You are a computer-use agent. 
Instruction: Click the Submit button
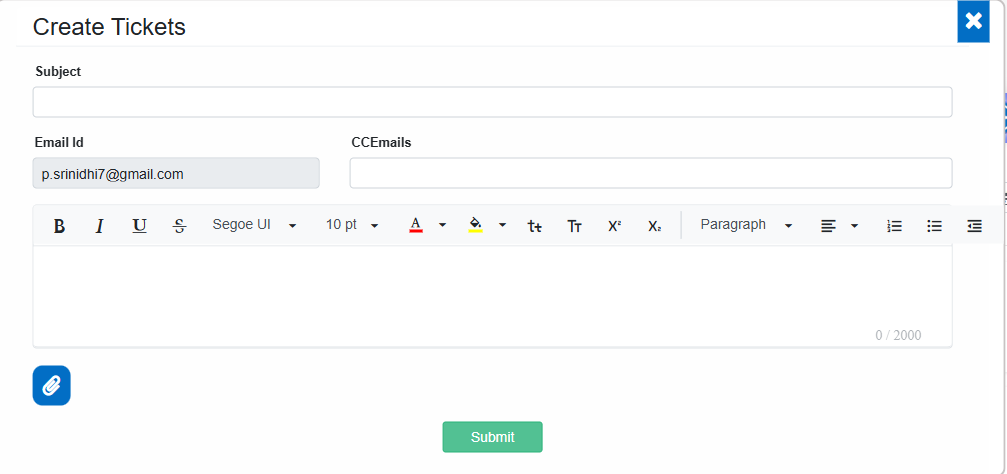click(492, 437)
